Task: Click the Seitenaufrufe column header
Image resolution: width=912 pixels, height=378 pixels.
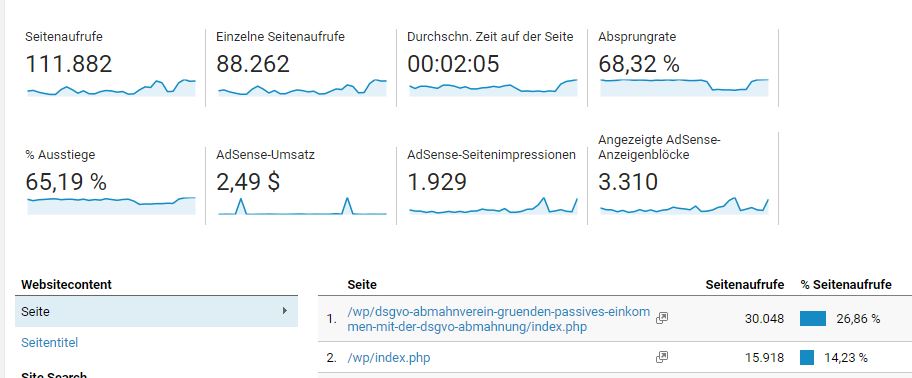Action: tap(744, 284)
